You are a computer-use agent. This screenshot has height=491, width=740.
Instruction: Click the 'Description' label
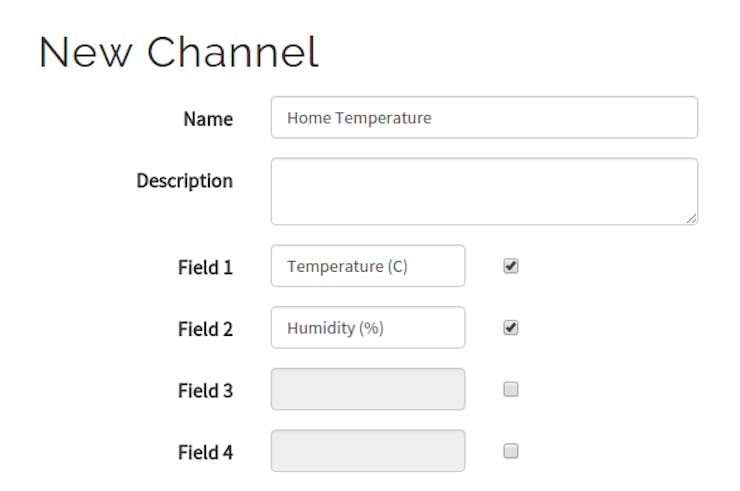pyautogui.click(x=185, y=181)
